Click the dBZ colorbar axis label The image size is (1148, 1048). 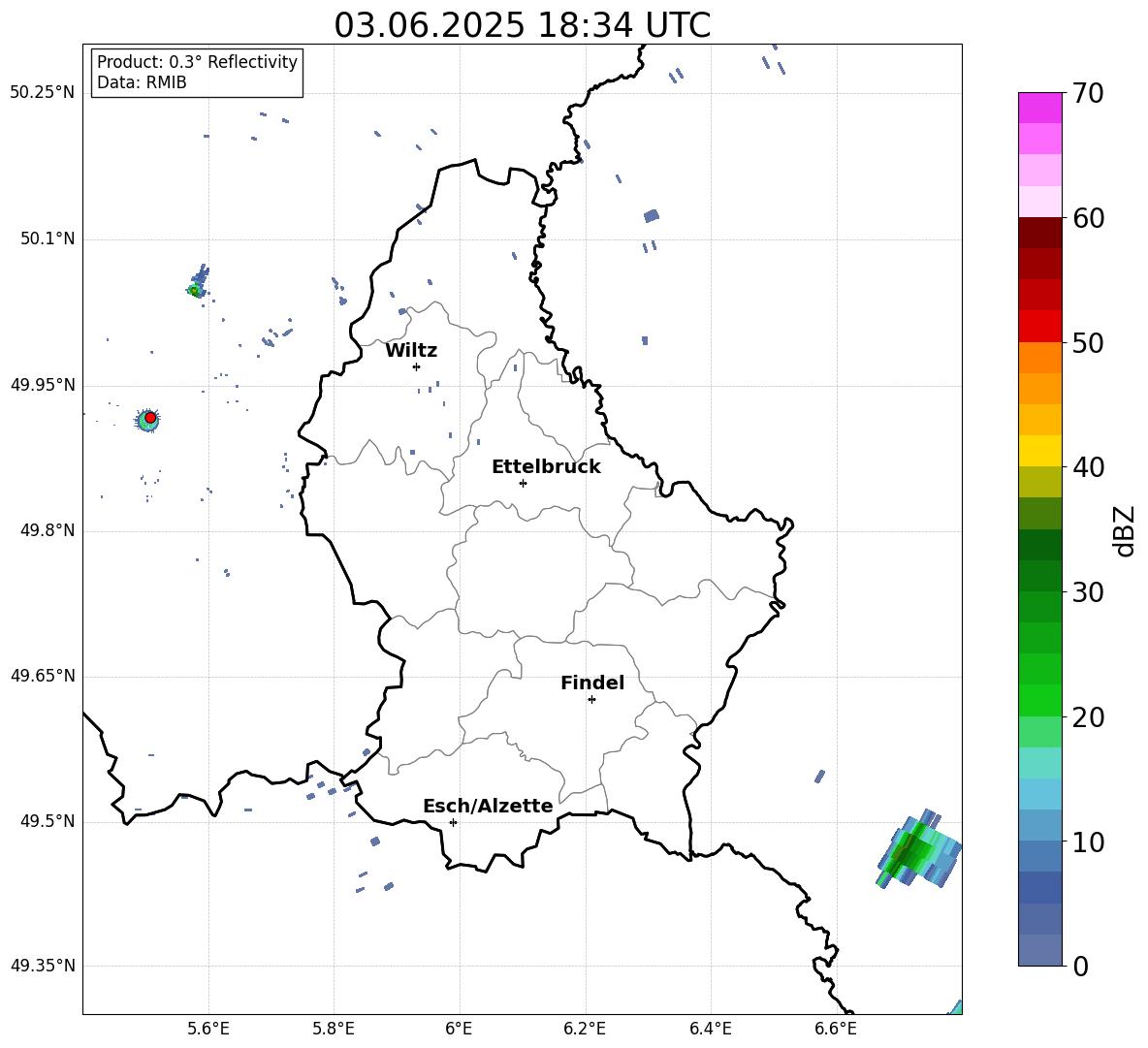pos(1126,530)
